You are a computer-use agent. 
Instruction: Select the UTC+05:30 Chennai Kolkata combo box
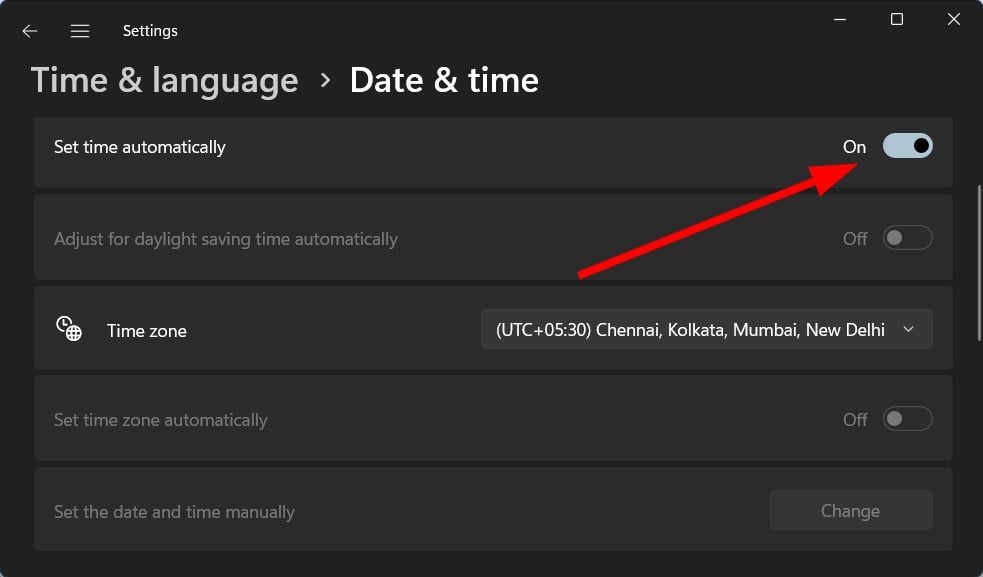click(707, 329)
